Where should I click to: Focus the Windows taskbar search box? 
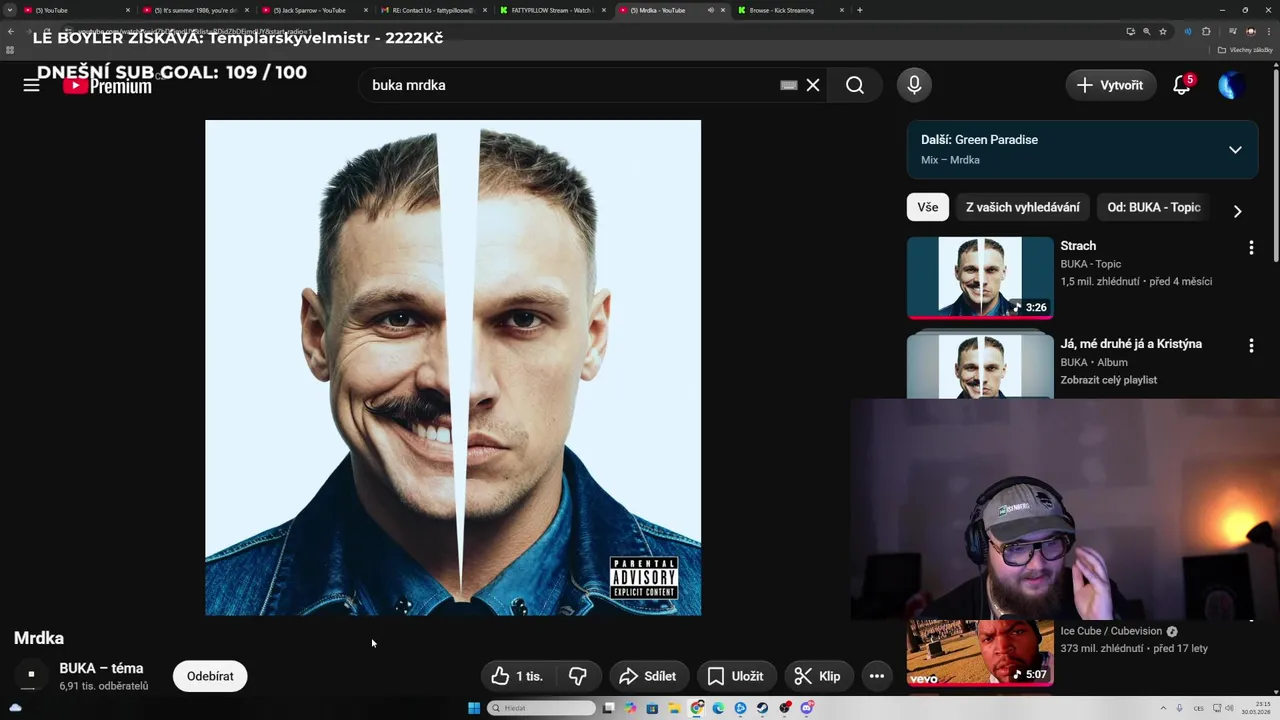click(541, 708)
